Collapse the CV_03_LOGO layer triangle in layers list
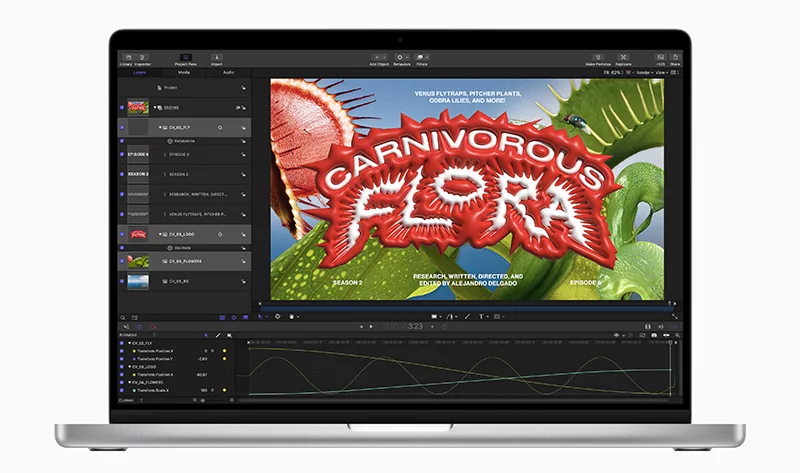This screenshot has width=800, height=473. 160,234
